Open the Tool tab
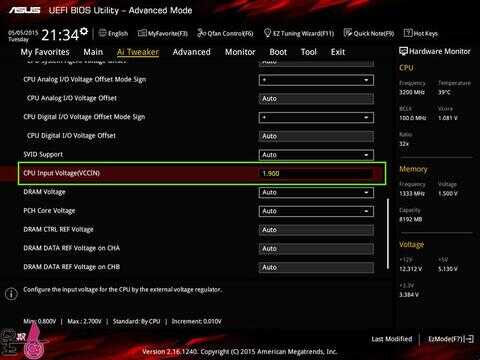The height and width of the screenshot is (360, 480). 309,52
